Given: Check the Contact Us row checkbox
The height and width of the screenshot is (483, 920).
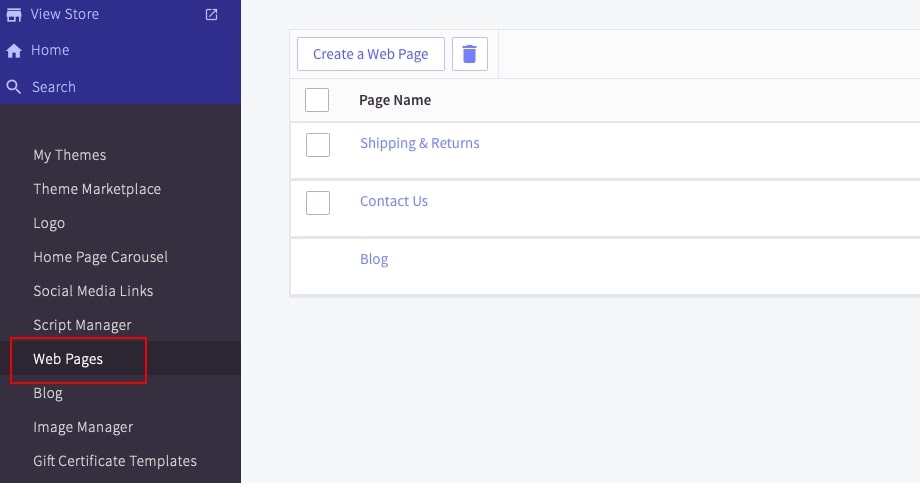Looking at the screenshot, I should (318, 202).
